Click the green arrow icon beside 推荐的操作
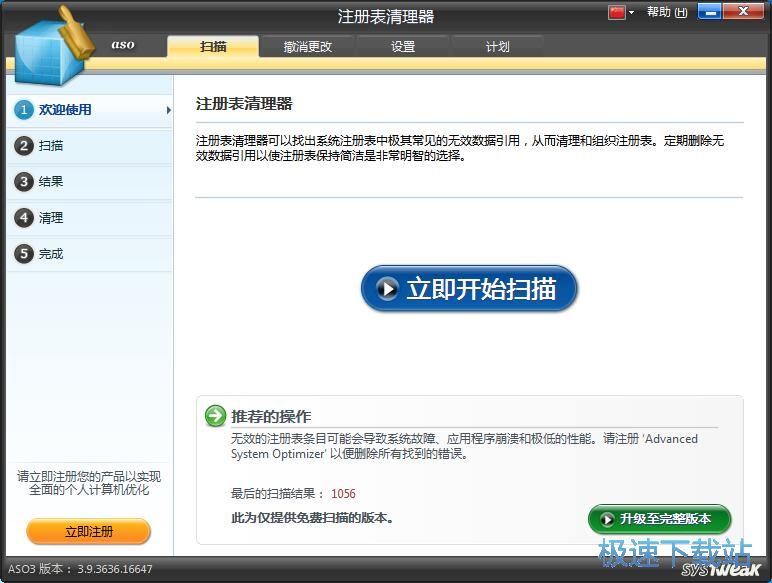The width and height of the screenshot is (772, 583). point(215,416)
